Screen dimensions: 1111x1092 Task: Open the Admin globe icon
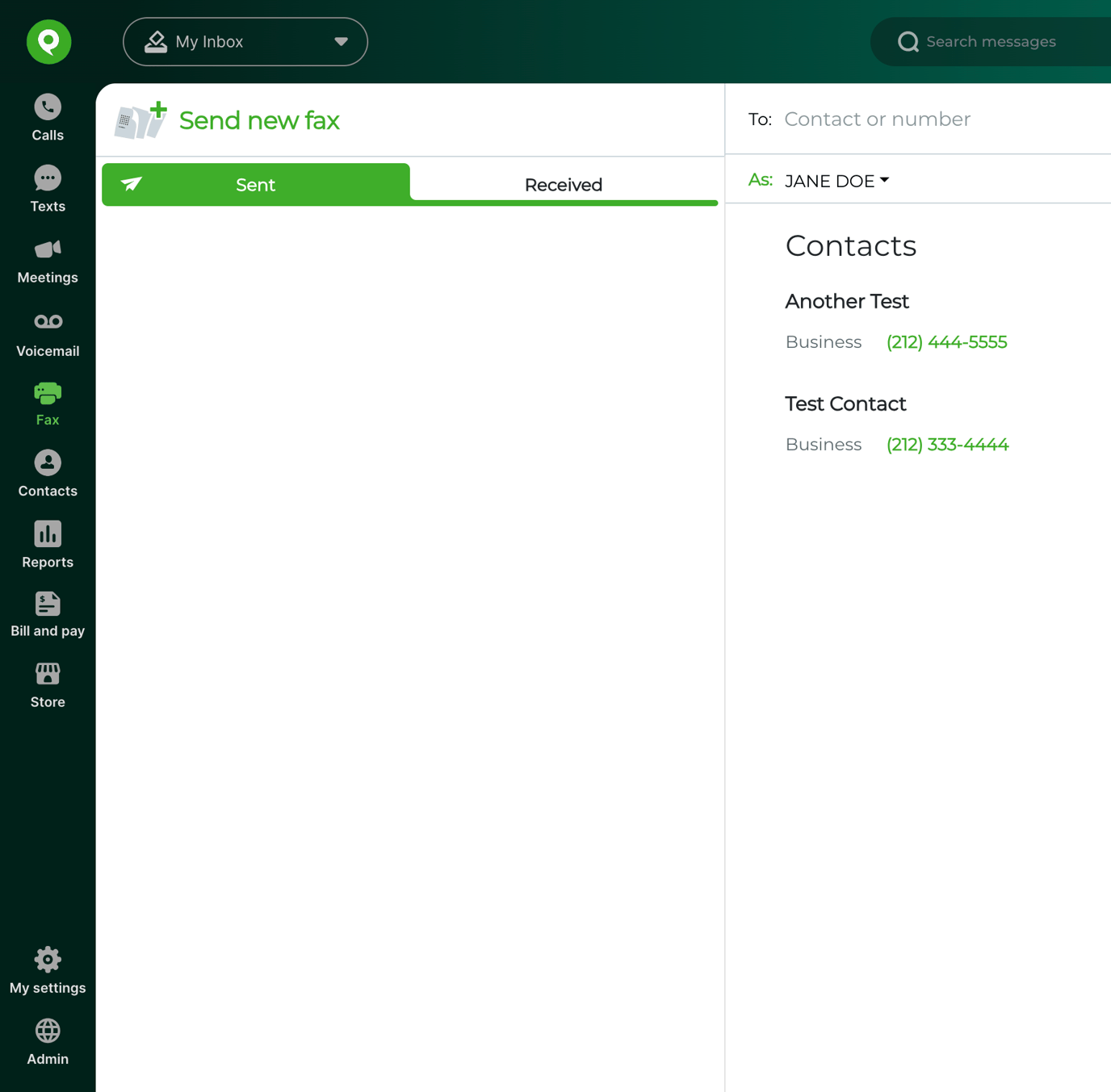point(48,1031)
